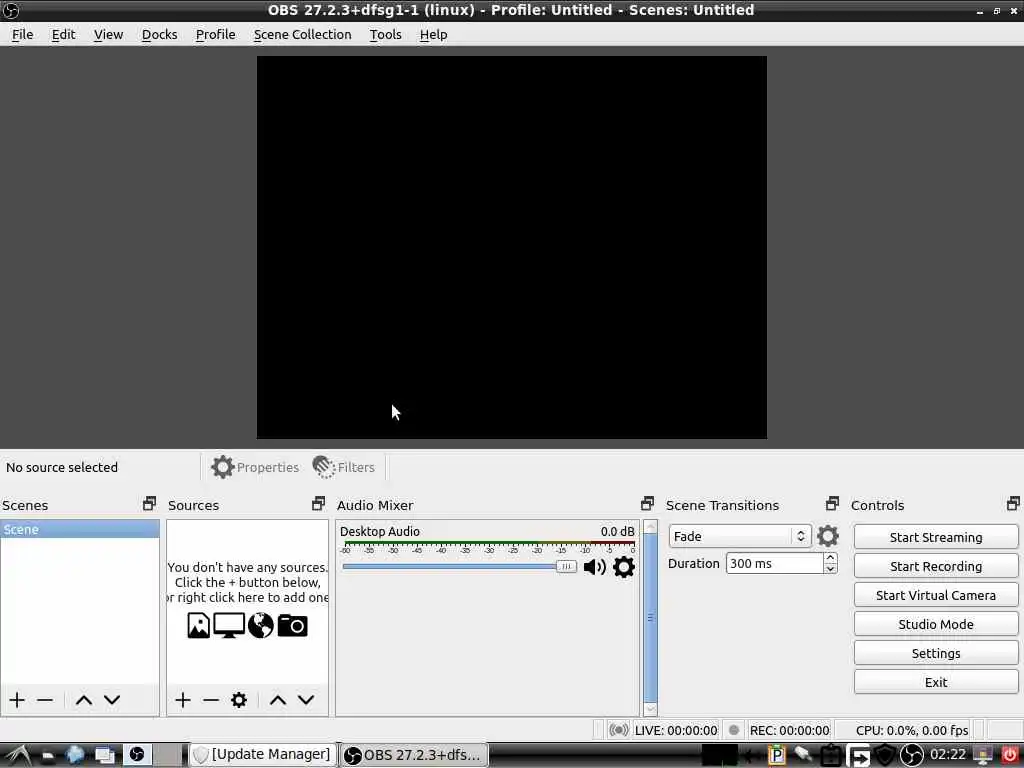This screenshot has height=768, width=1024.
Task: Pop out the Sources dock
Action: [x=318, y=504]
